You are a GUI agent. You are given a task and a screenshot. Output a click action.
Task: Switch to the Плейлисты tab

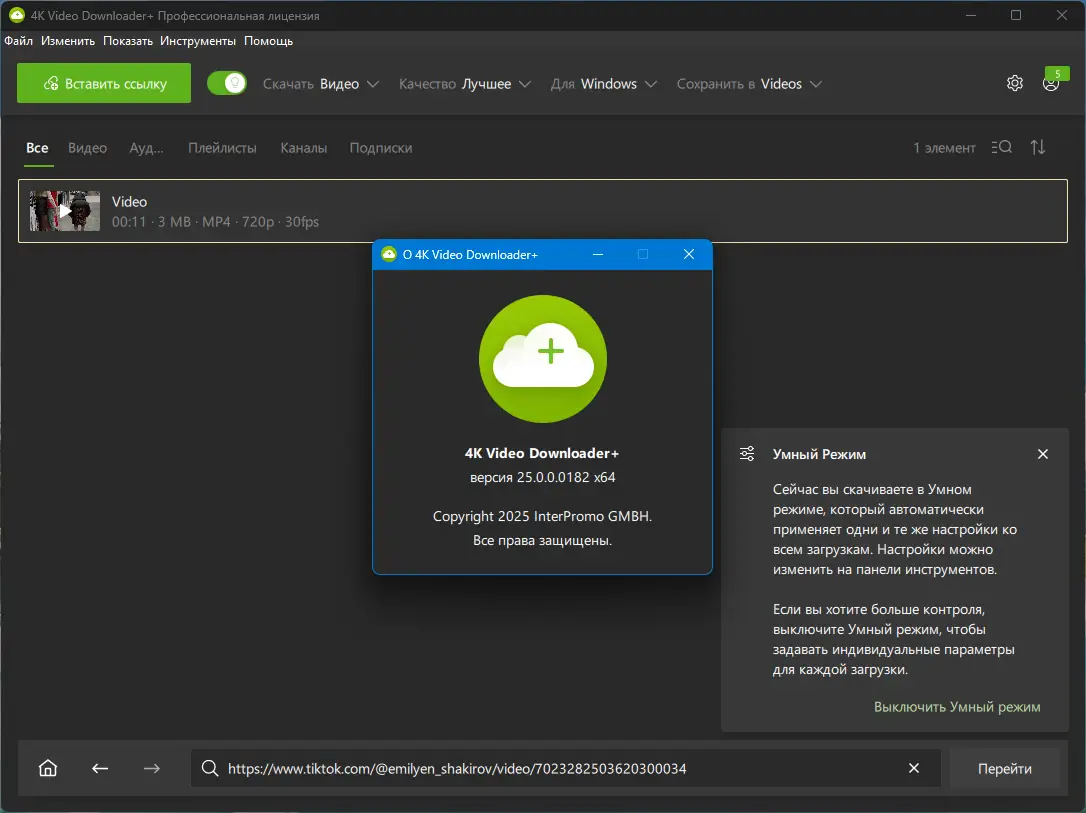click(222, 148)
